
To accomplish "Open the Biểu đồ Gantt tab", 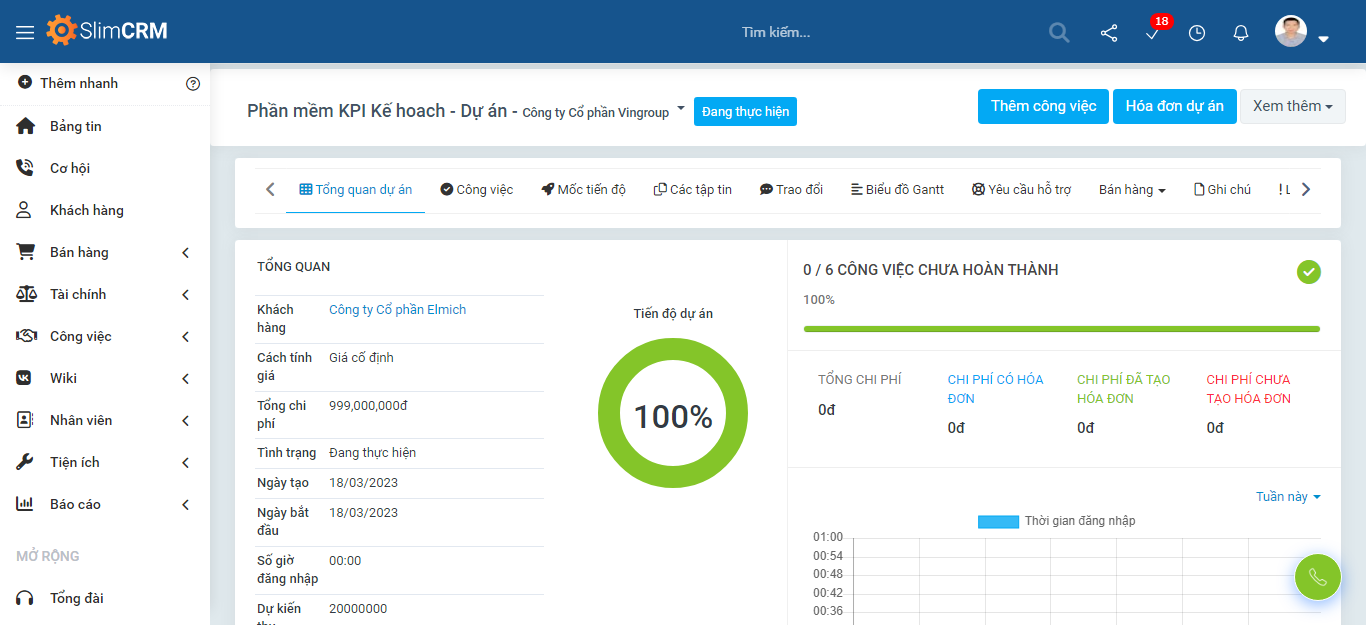I will point(897,188).
